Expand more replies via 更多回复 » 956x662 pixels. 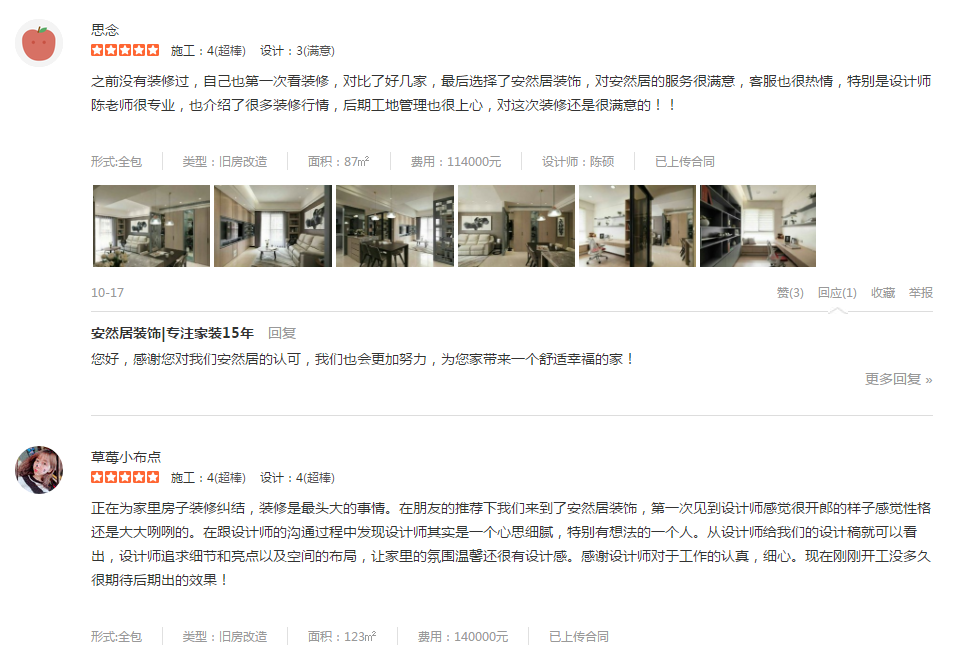[899, 379]
